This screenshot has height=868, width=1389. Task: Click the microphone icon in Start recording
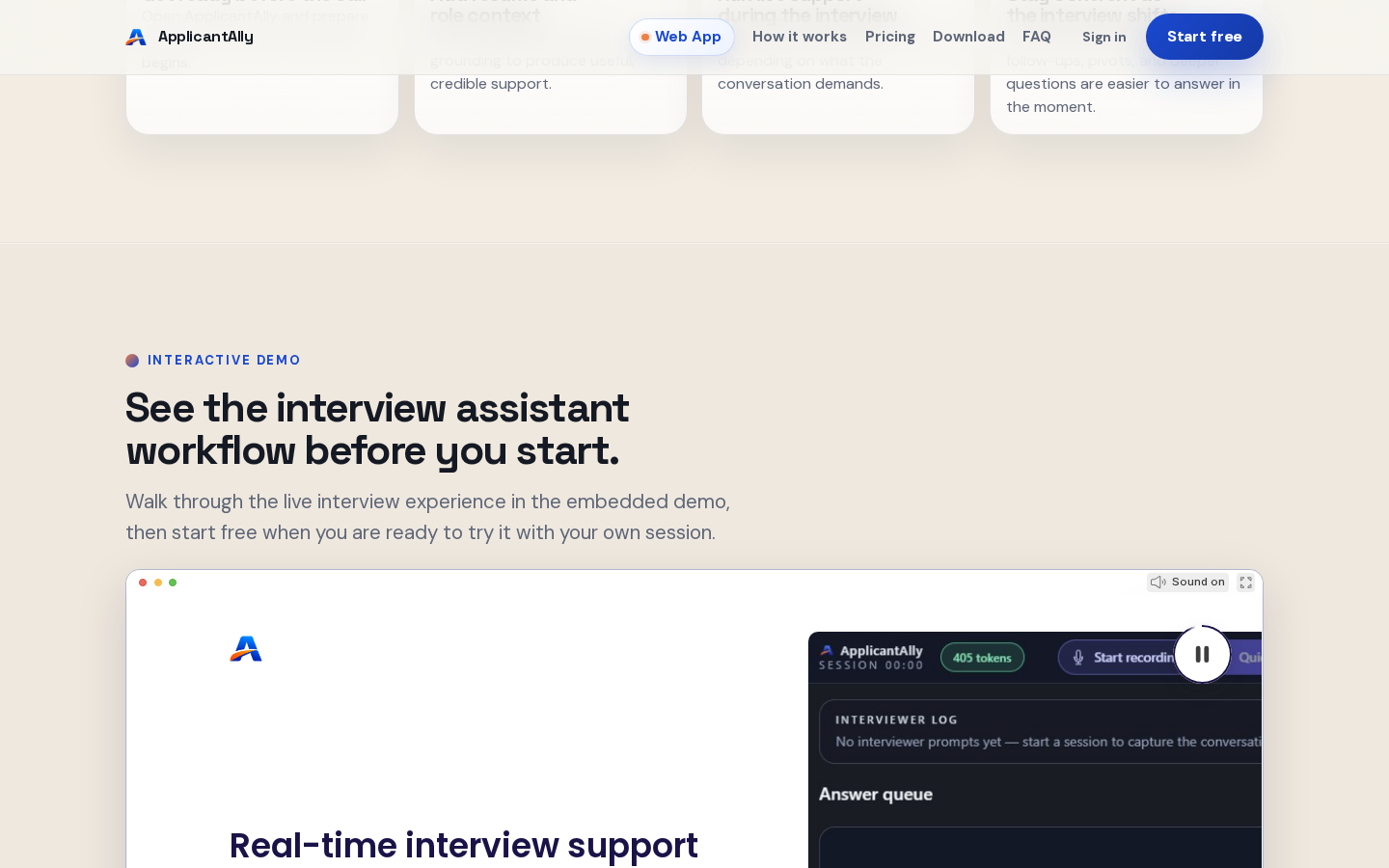[x=1078, y=657]
